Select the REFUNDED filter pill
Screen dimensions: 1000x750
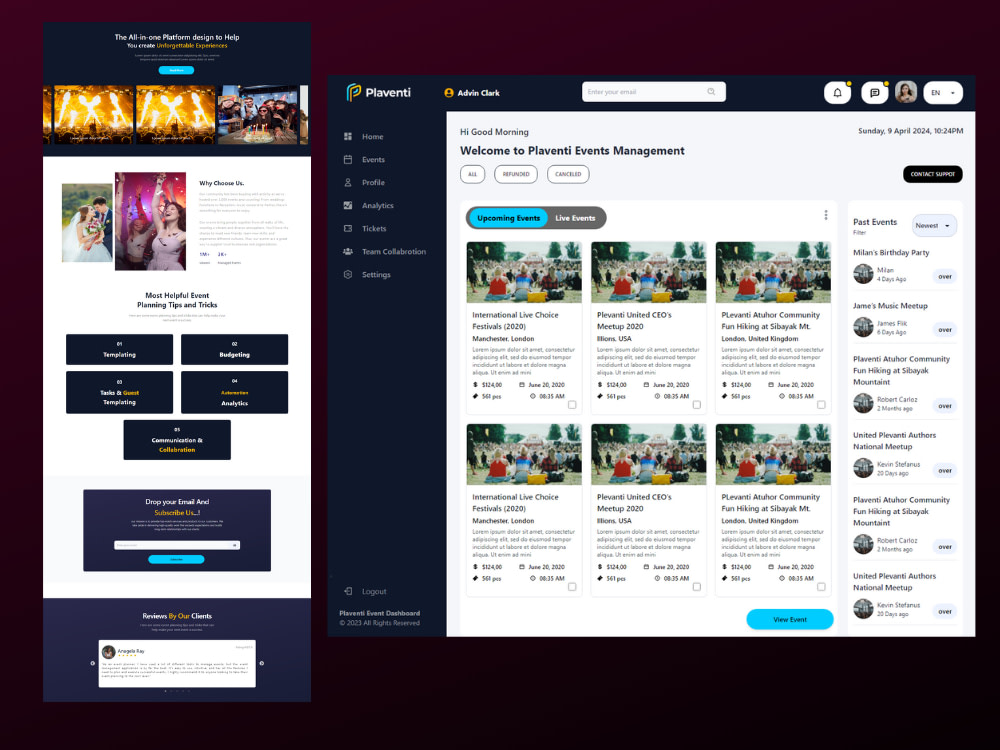coord(516,174)
